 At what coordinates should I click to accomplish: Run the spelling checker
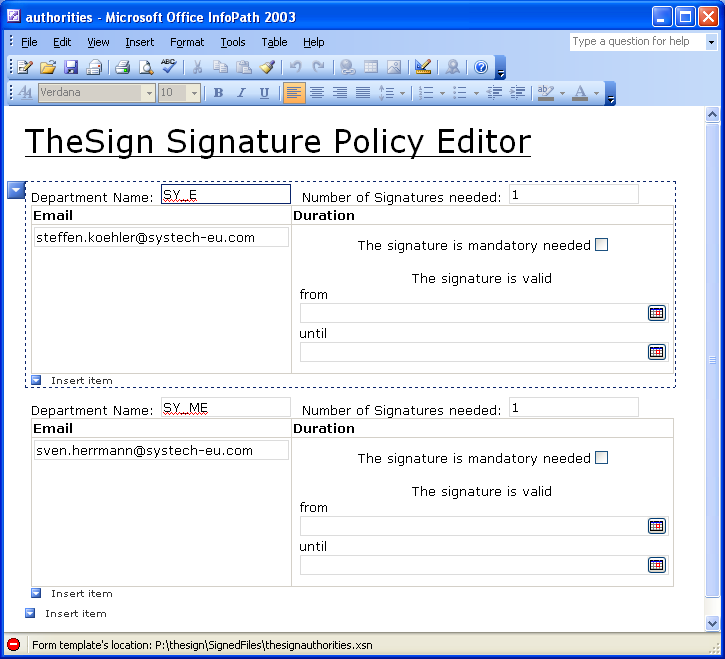[x=168, y=67]
